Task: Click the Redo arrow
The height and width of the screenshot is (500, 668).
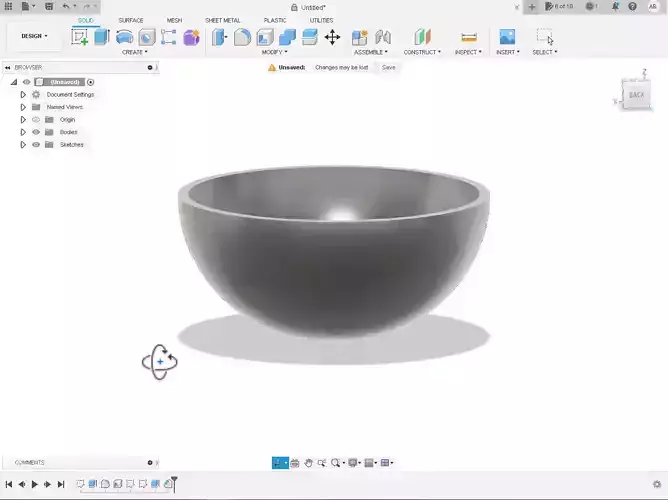Action: [87, 6]
